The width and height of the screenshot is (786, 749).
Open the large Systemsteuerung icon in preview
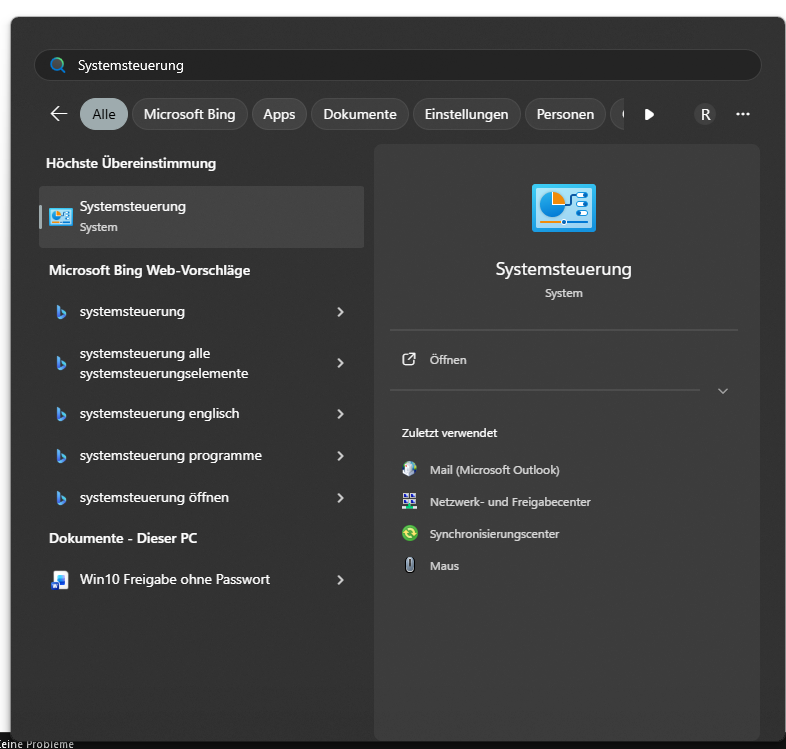[563, 208]
